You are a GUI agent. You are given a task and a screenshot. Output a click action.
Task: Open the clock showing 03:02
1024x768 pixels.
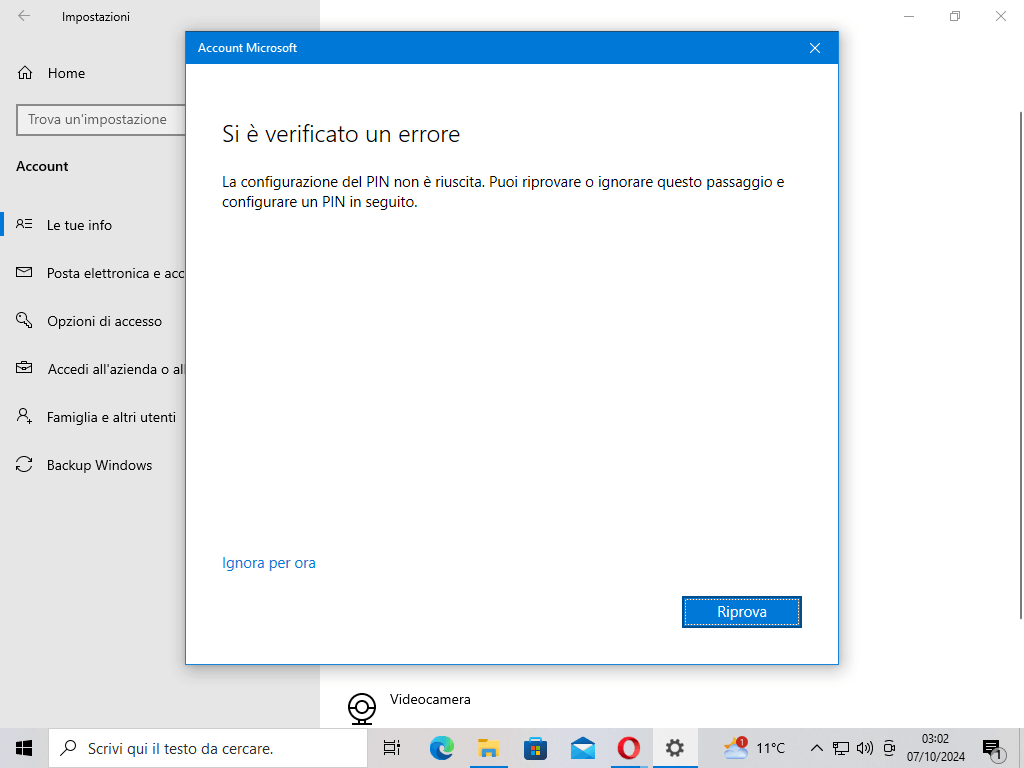(936, 748)
